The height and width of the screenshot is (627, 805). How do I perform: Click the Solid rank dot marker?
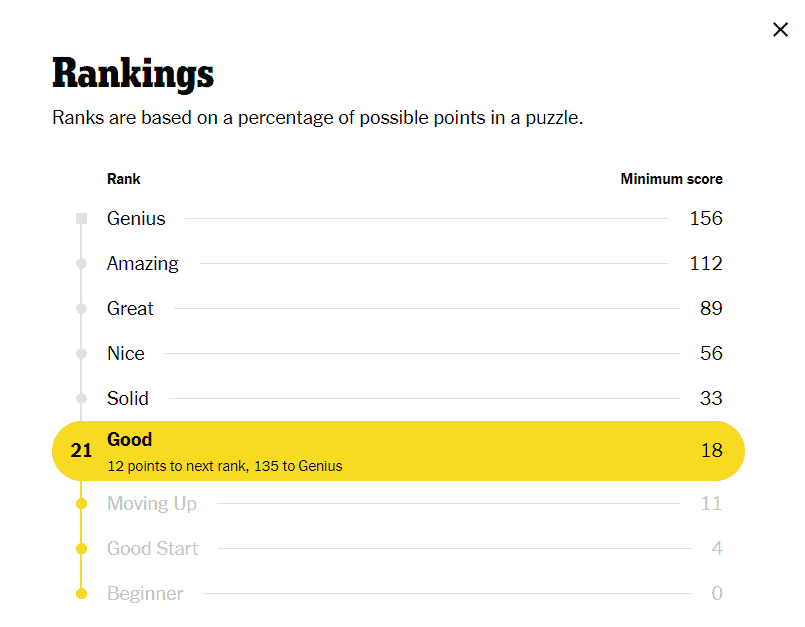pyautogui.click(x=81, y=399)
